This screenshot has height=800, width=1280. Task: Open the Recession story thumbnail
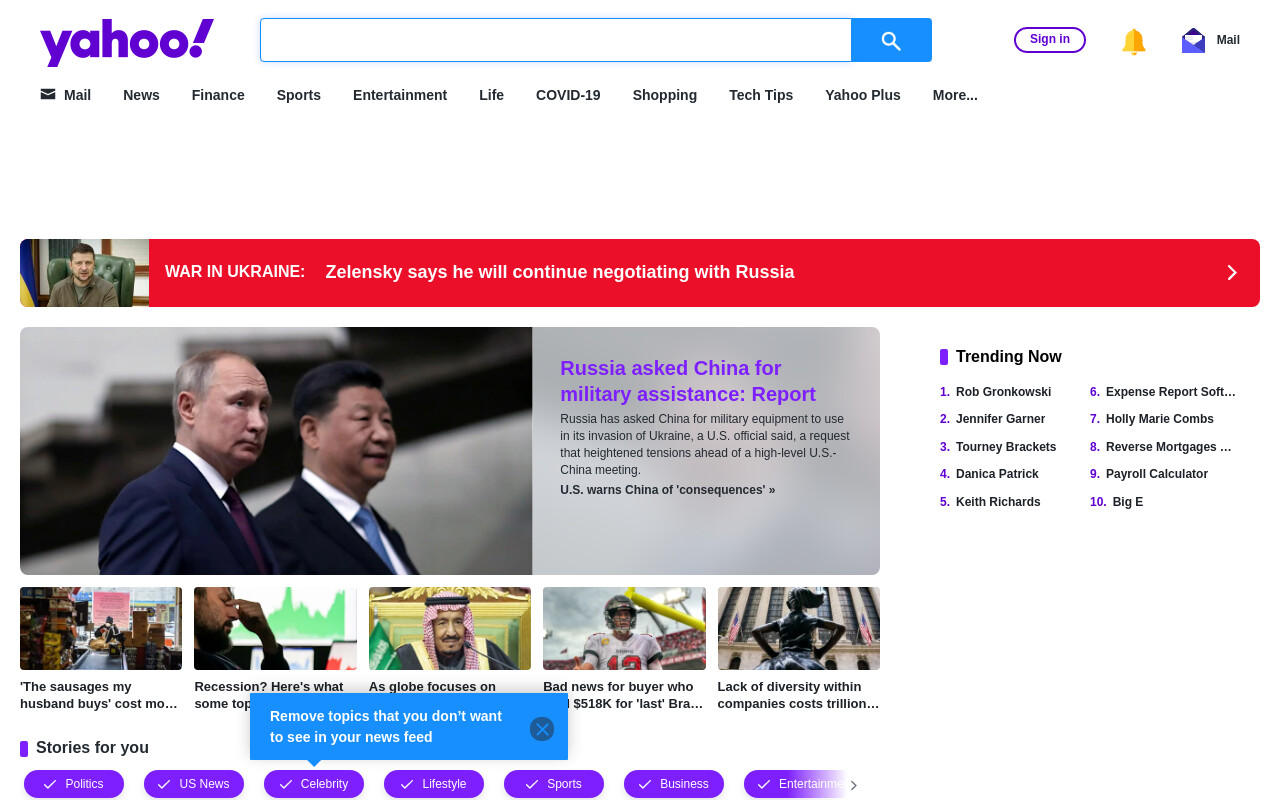(275, 628)
